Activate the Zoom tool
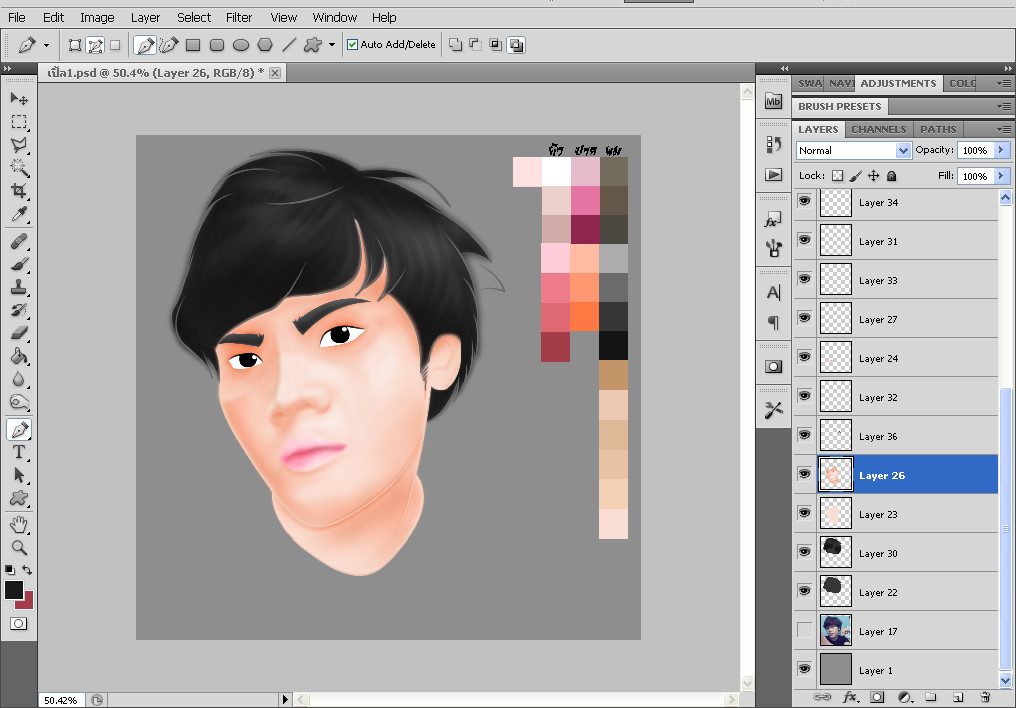 19,547
